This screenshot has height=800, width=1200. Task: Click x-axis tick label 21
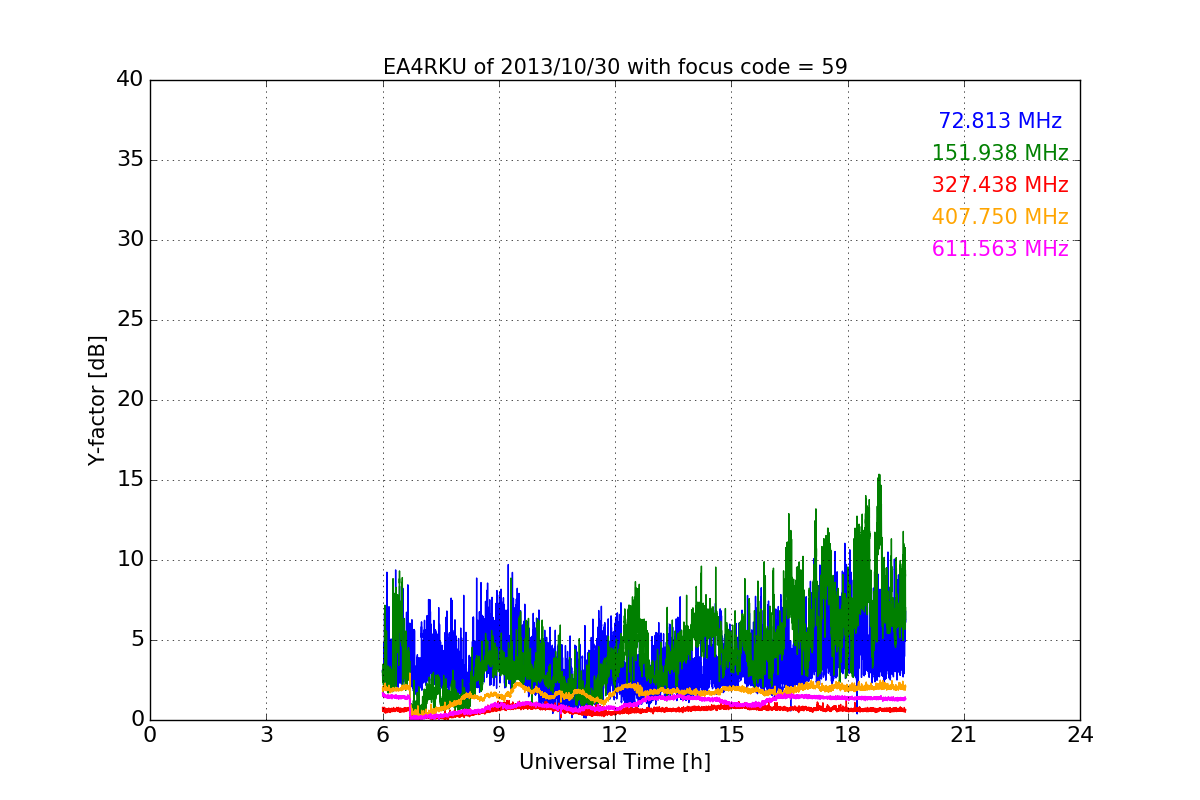tap(964, 734)
